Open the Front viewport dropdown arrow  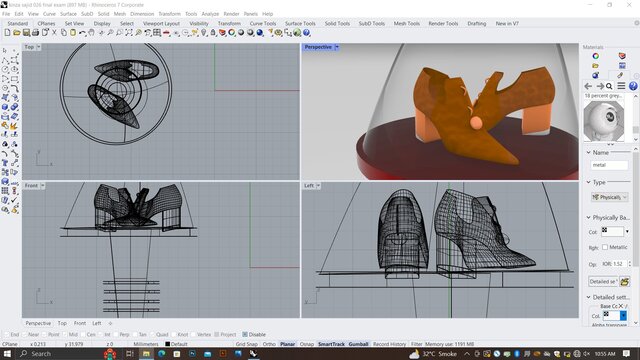(42, 186)
